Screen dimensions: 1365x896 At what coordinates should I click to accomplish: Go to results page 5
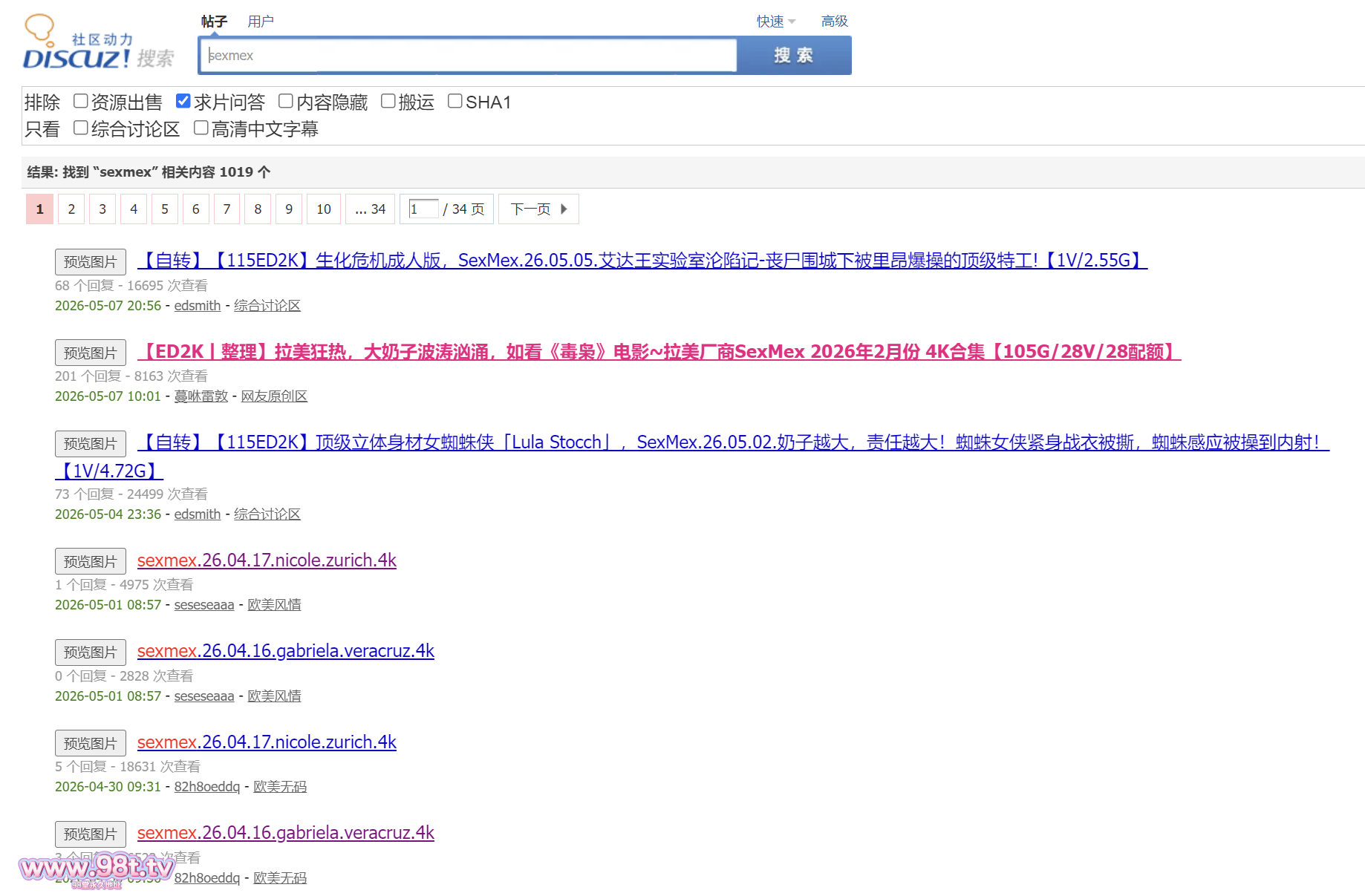click(165, 209)
